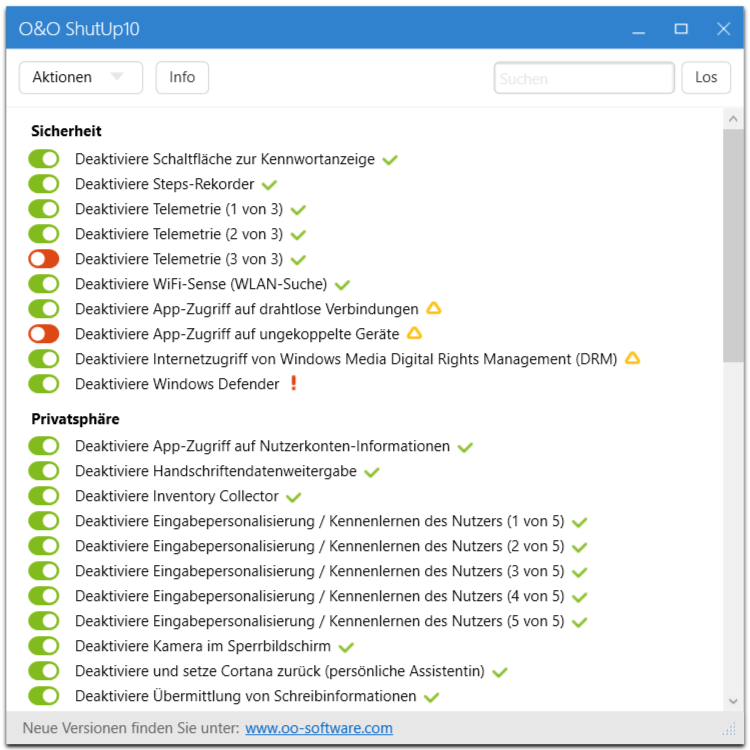Toggle Telemetrie (2 von 3) switch
Image resolution: width=750 pixels, height=750 pixels.
tap(44, 234)
